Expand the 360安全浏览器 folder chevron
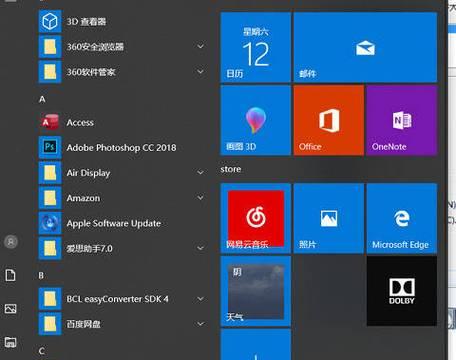Screen dimensions: 456x360 (x=201, y=46)
